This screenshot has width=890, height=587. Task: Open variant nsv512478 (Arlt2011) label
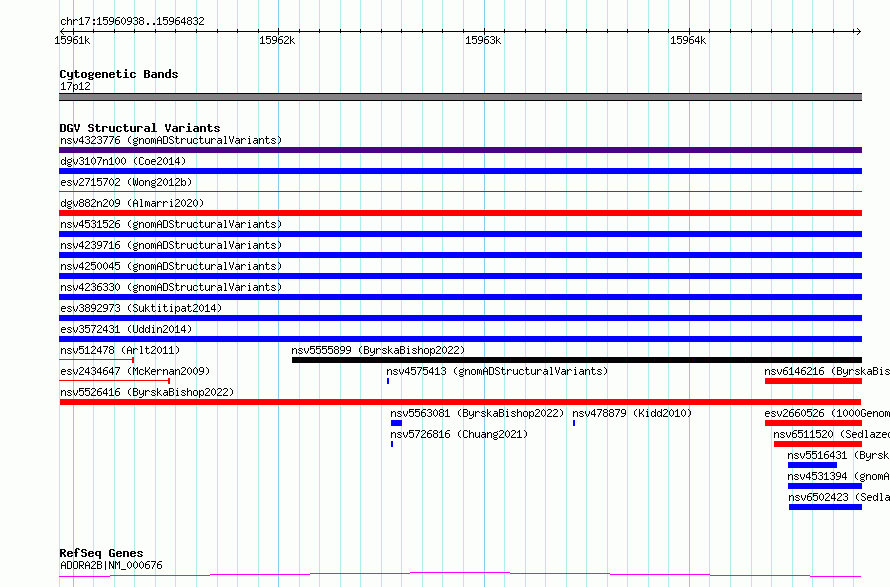(120, 350)
